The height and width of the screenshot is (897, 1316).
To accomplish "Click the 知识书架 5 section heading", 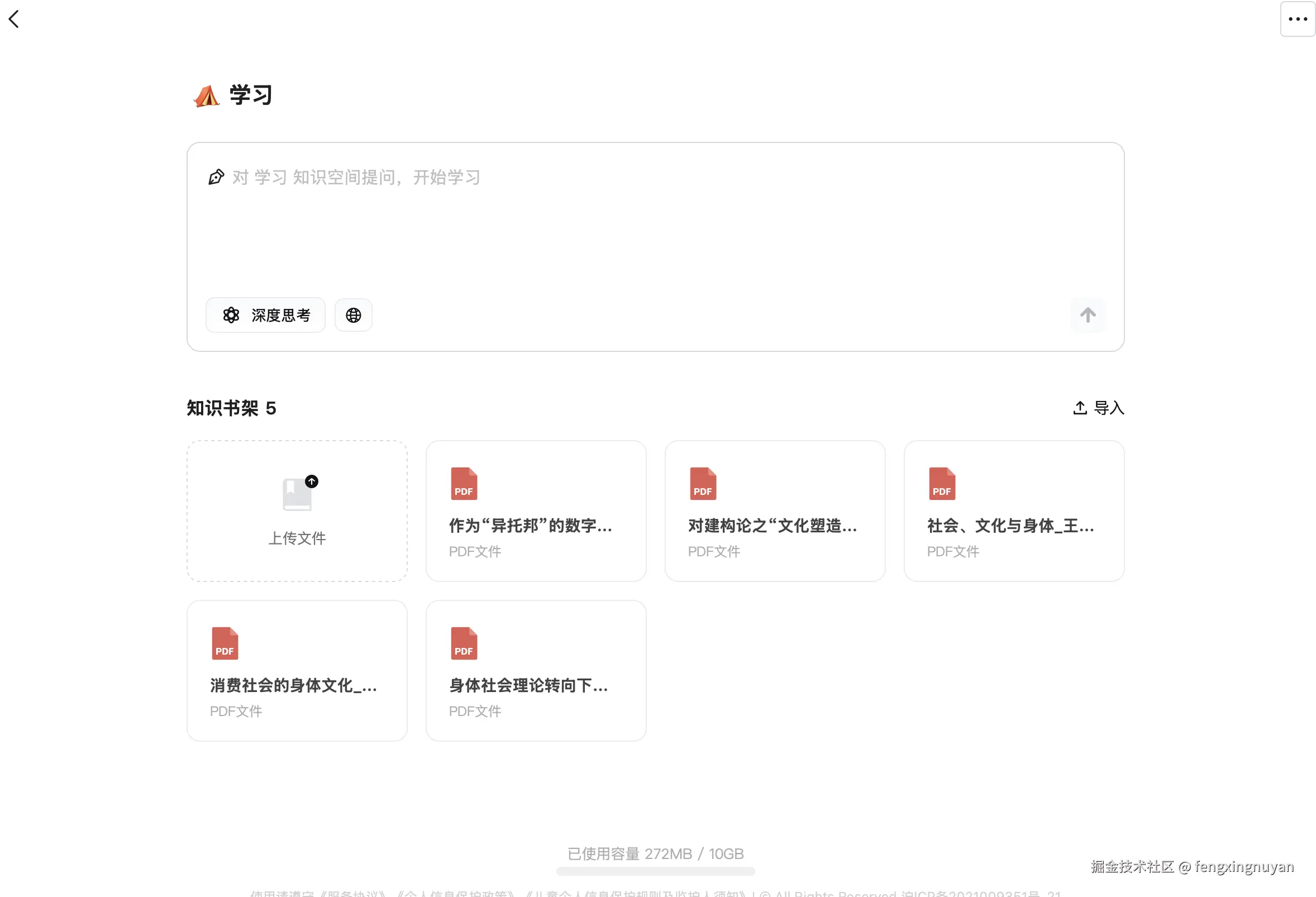I will (x=231, y=408).
